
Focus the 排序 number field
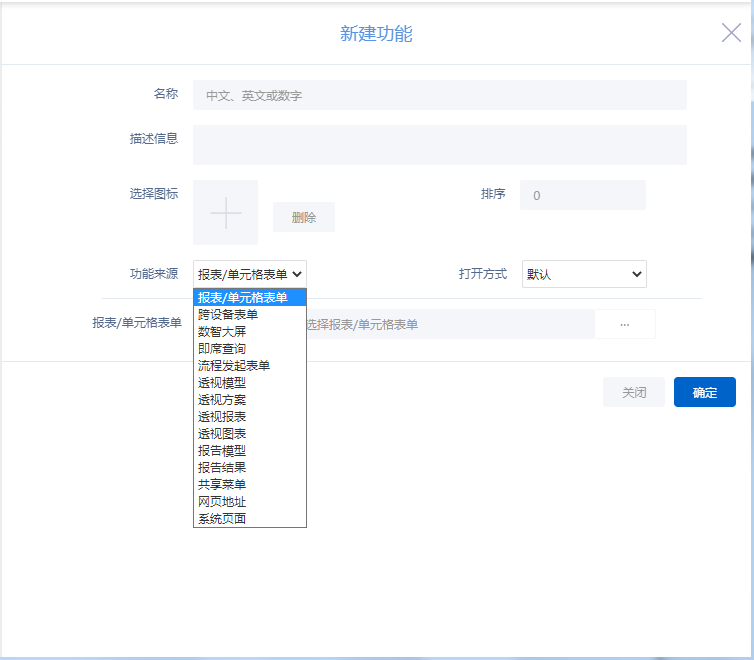(x=582, y=196)
